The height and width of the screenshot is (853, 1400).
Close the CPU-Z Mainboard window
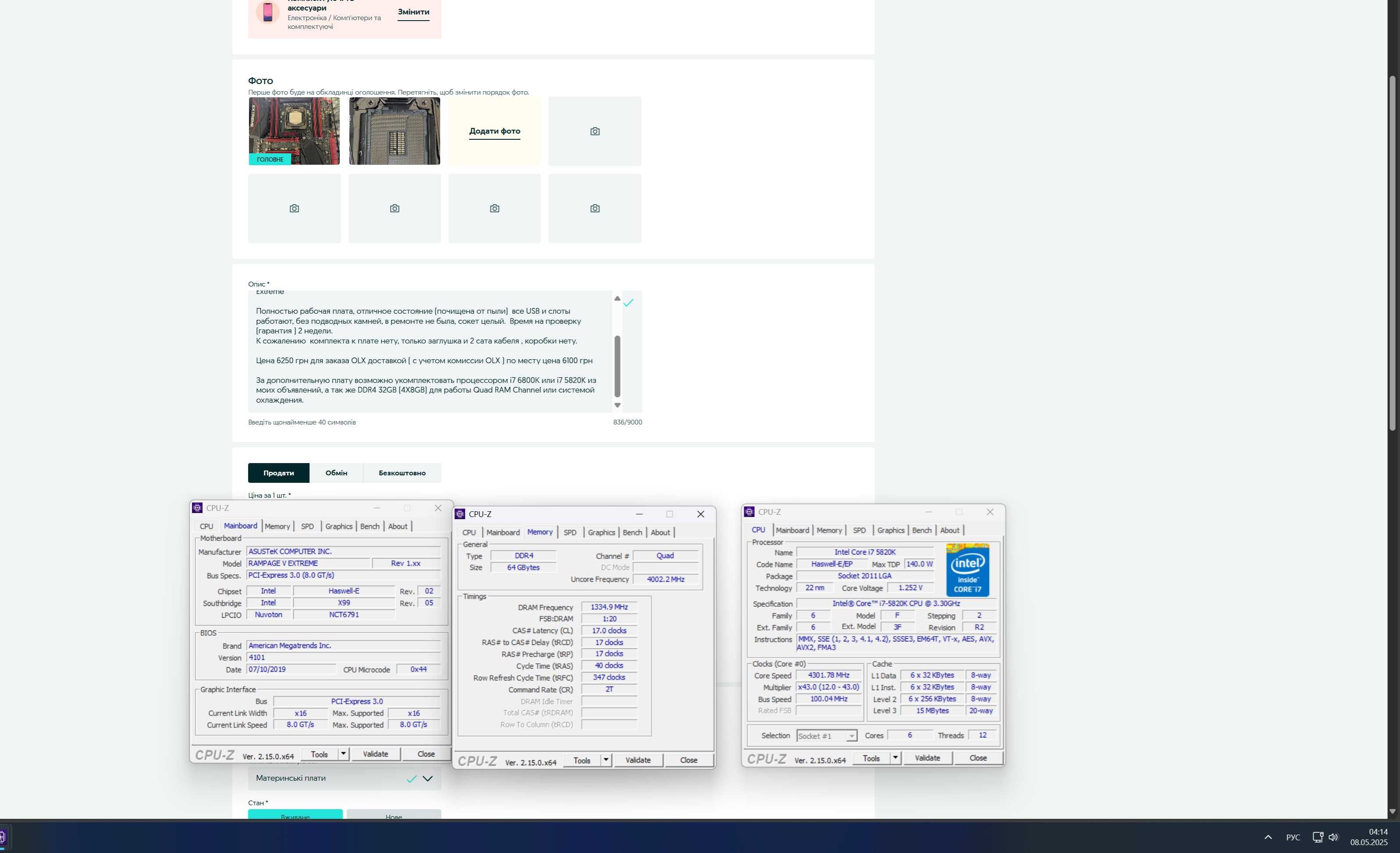(438, 508)
